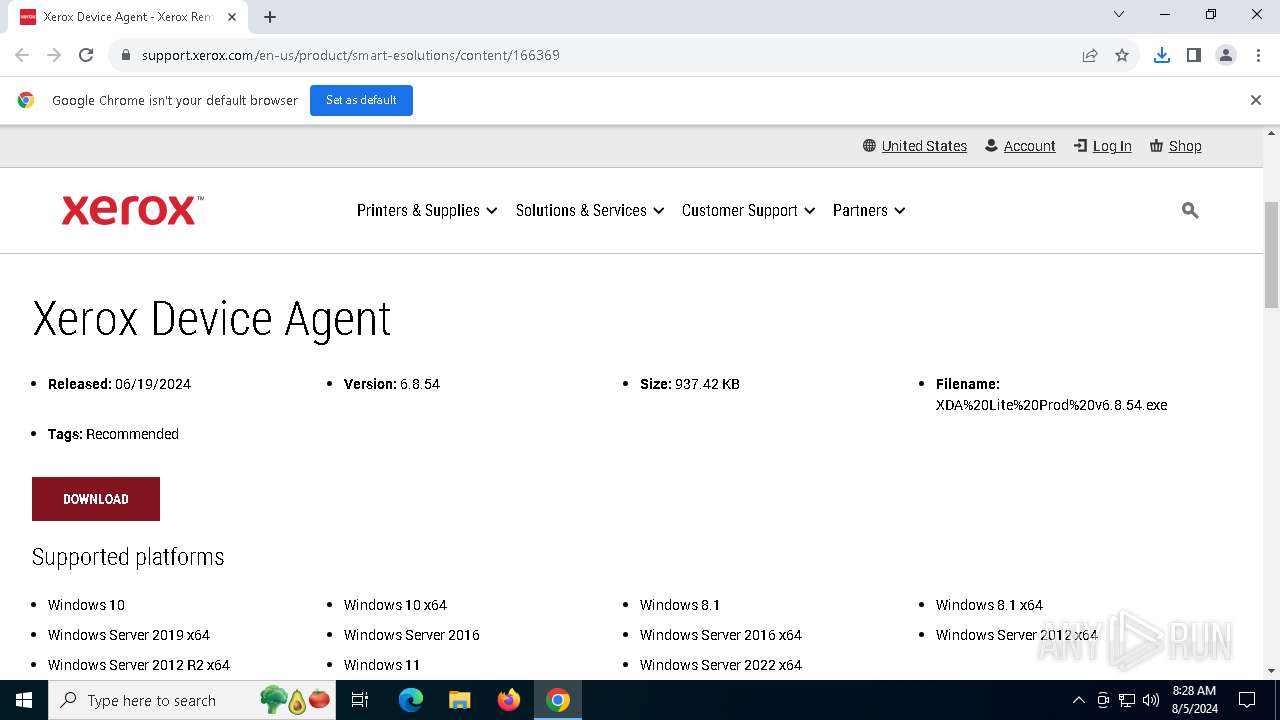Click the taskbar search box
This screenshot has width=1280, height=720.
[x=192, y=700]
